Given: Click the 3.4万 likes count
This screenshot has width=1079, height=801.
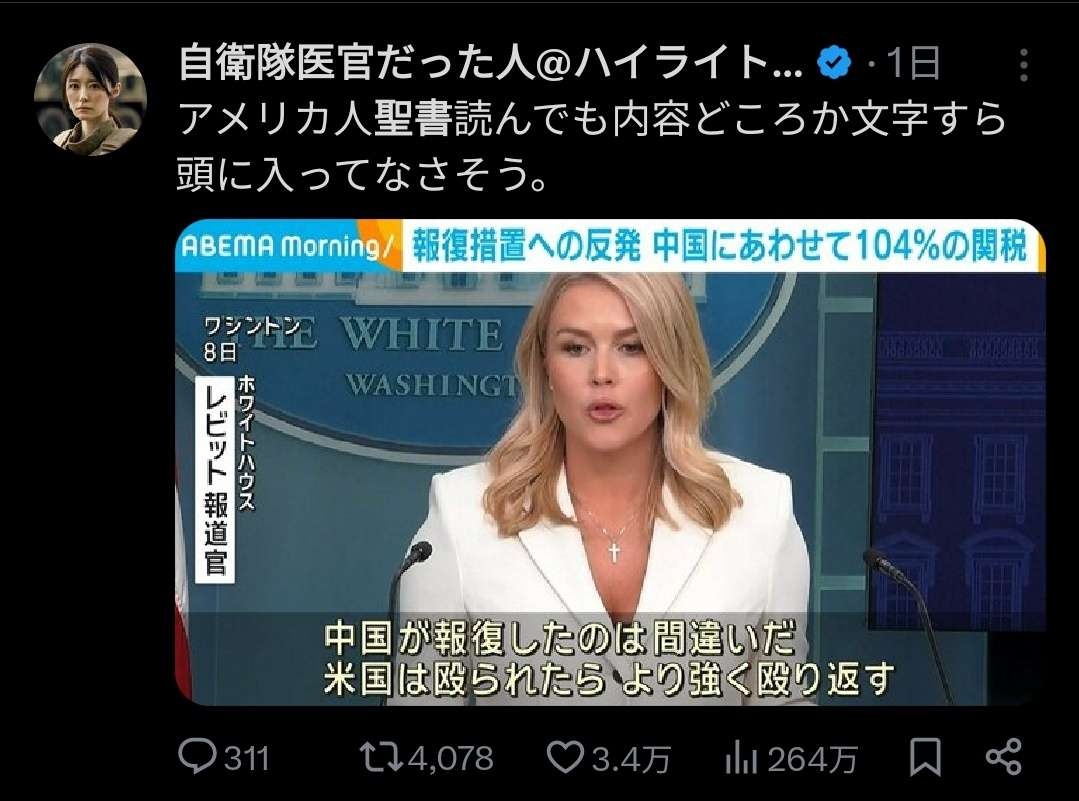Looking at the screenshot, I should click(631, 759).
